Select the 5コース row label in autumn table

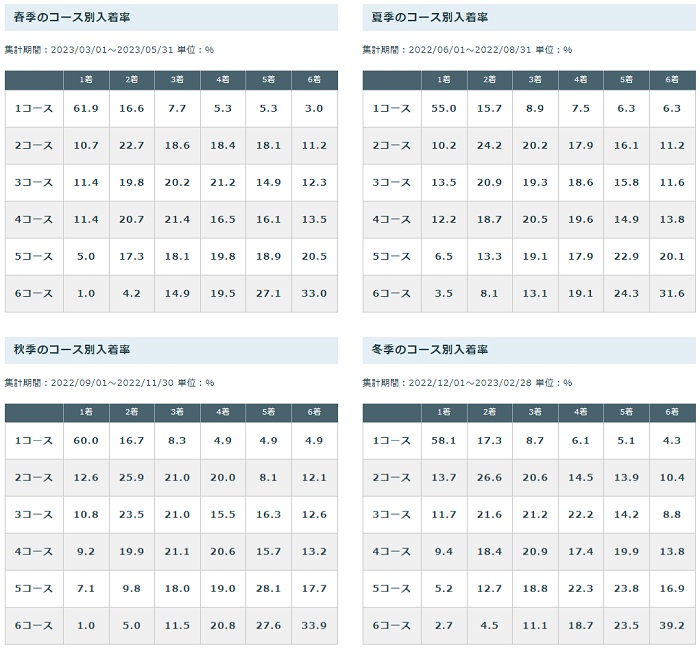(34, 589)
